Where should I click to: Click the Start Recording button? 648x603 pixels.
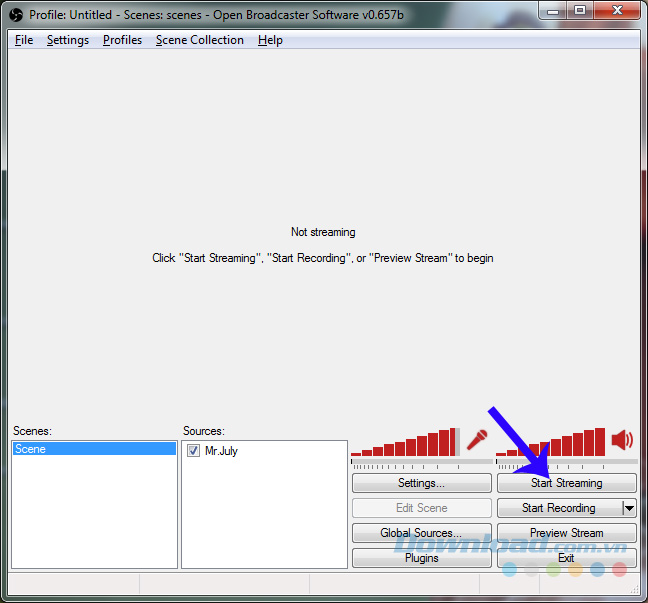coord(560,508)
